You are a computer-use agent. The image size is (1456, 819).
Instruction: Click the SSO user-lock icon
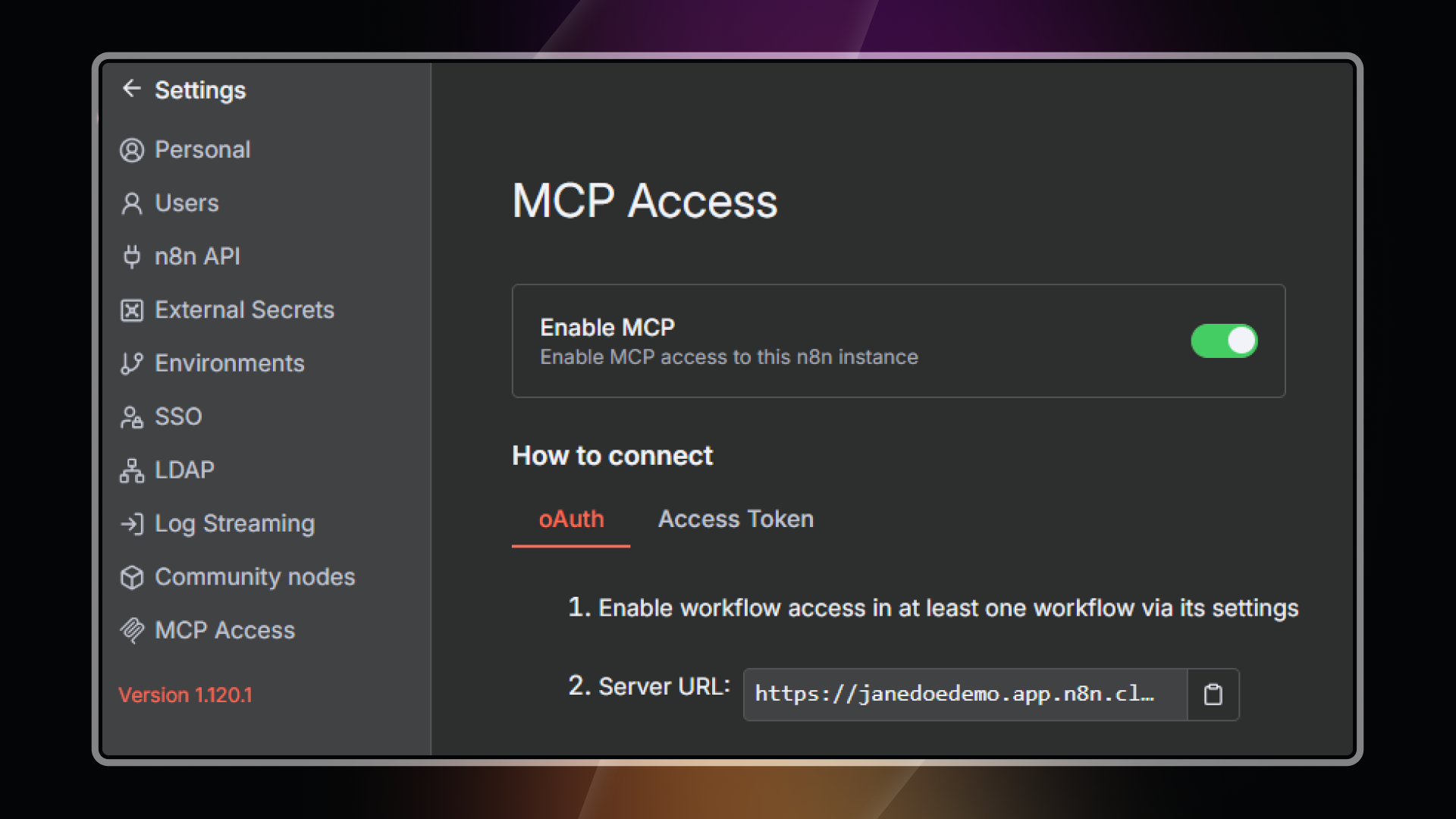[x=132, y=417]
